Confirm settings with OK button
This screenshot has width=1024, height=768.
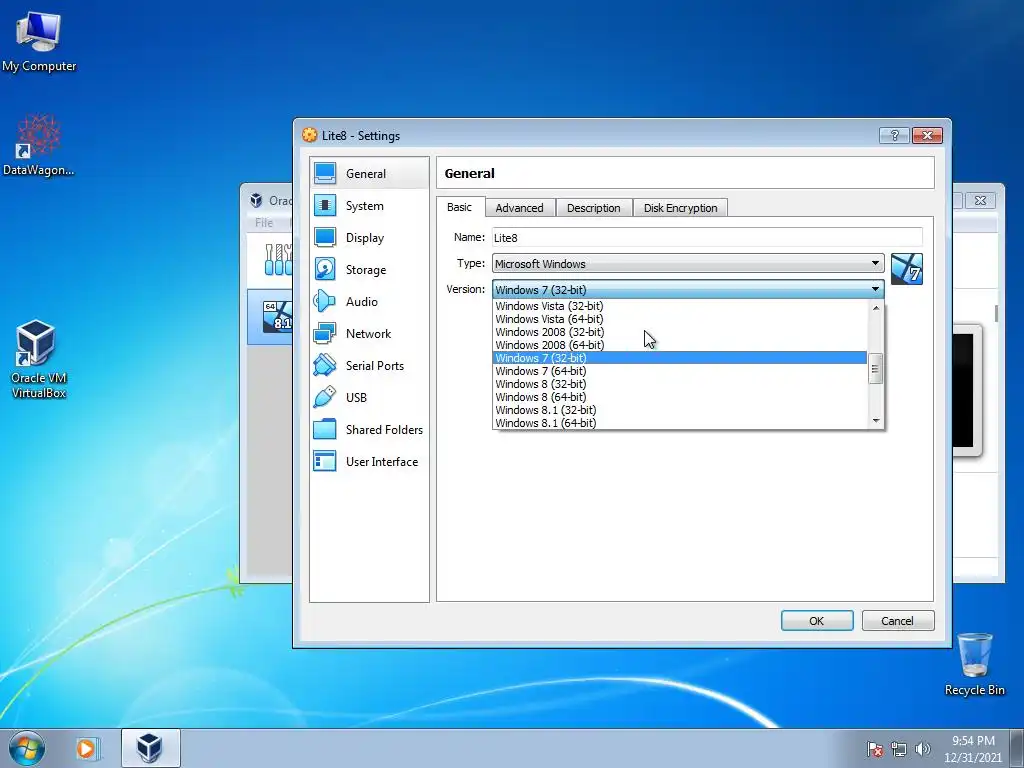(817, 620)
